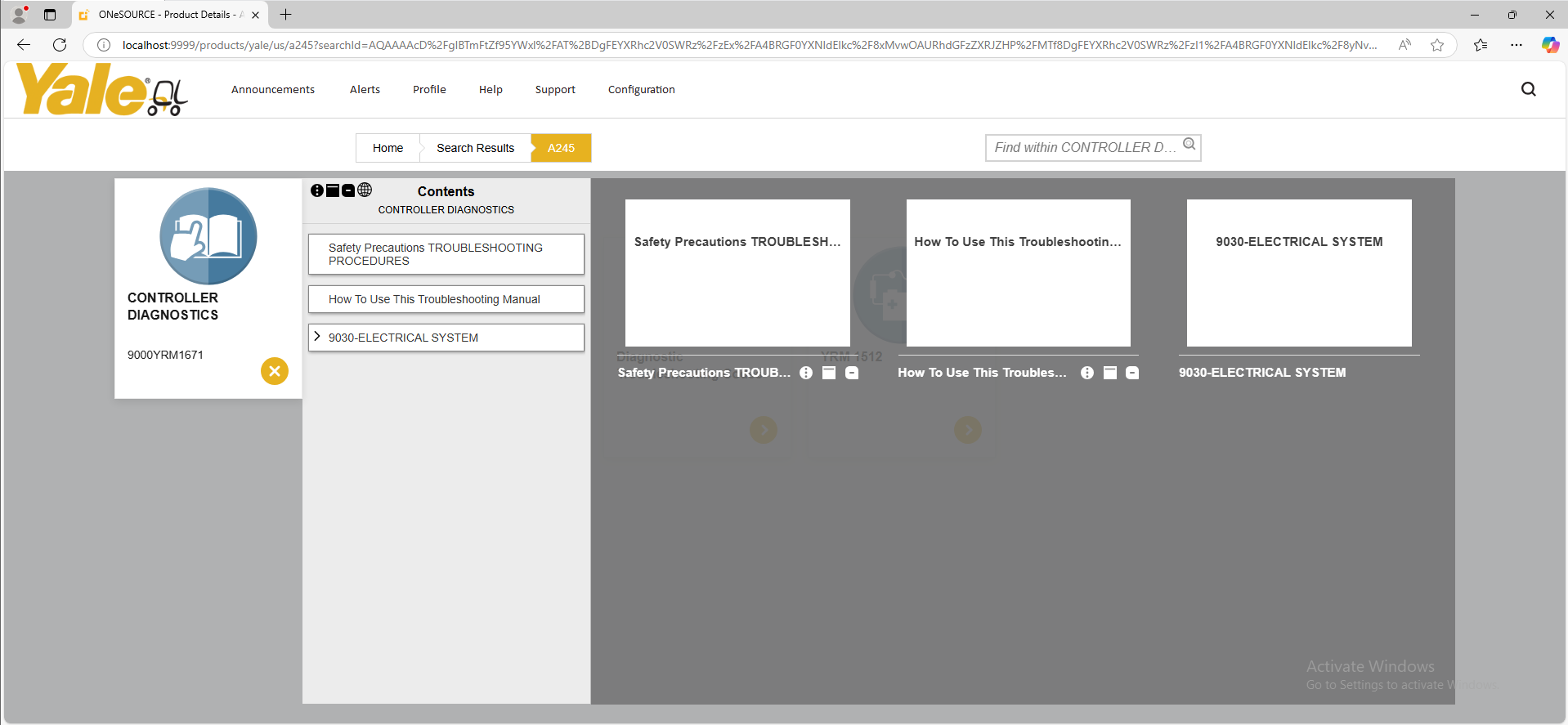Open How To Use This Troubleshooting Manual entry

pyautogui.click(x=446, y=299)
